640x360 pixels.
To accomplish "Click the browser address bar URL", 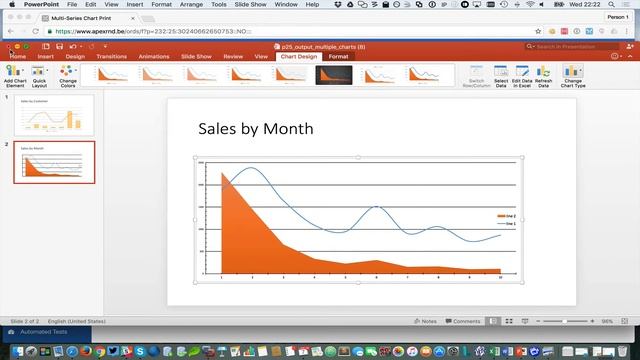I will click(153, 31).
